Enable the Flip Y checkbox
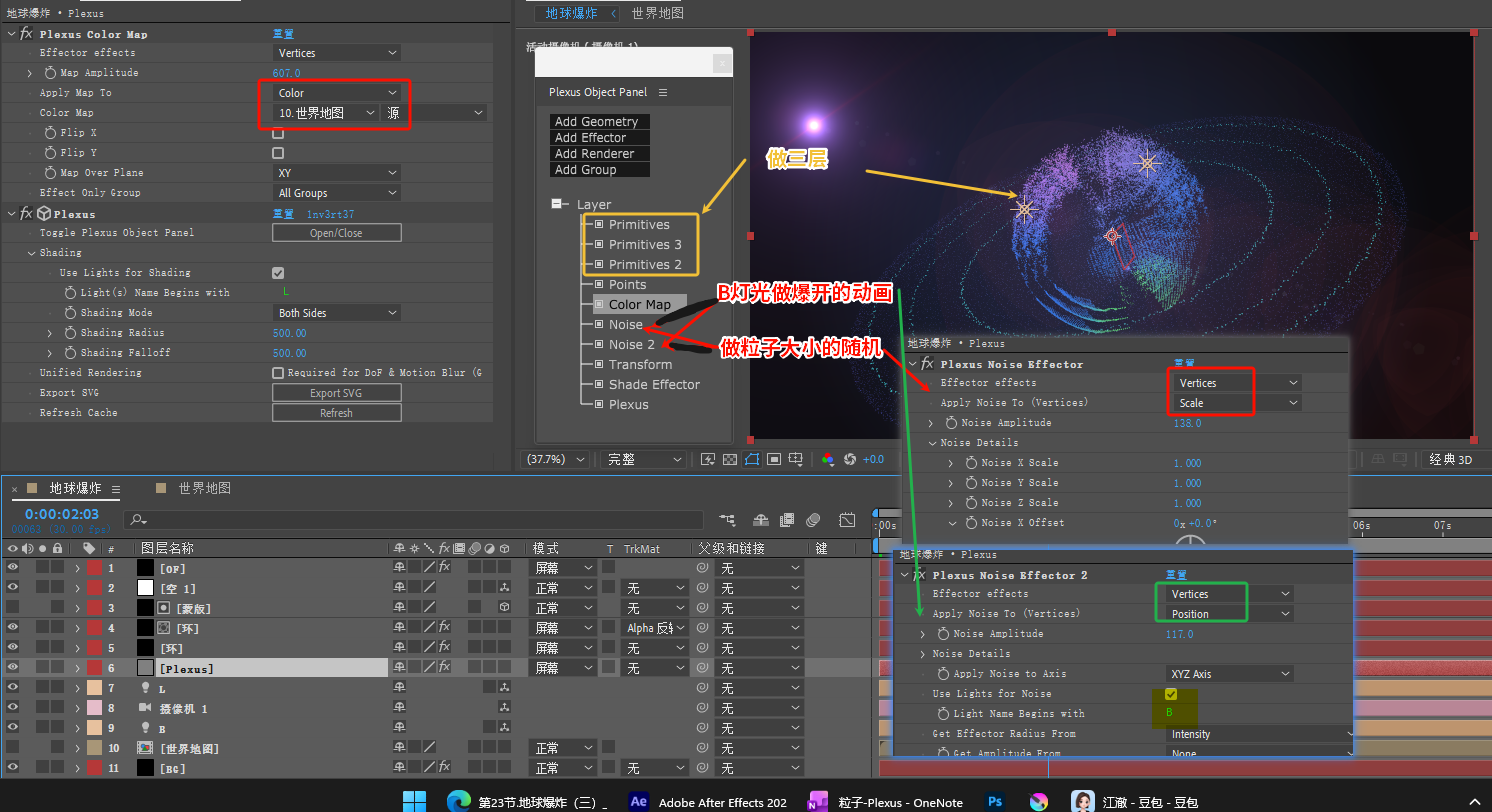Image resolution: width=1492 pixels, height=812 pixels. click(278, 153)
